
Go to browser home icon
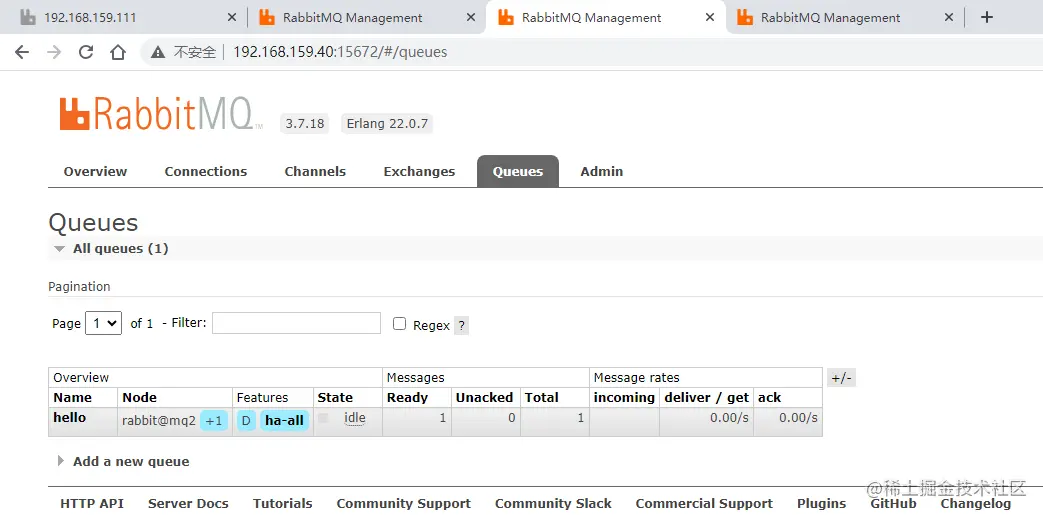118,52
